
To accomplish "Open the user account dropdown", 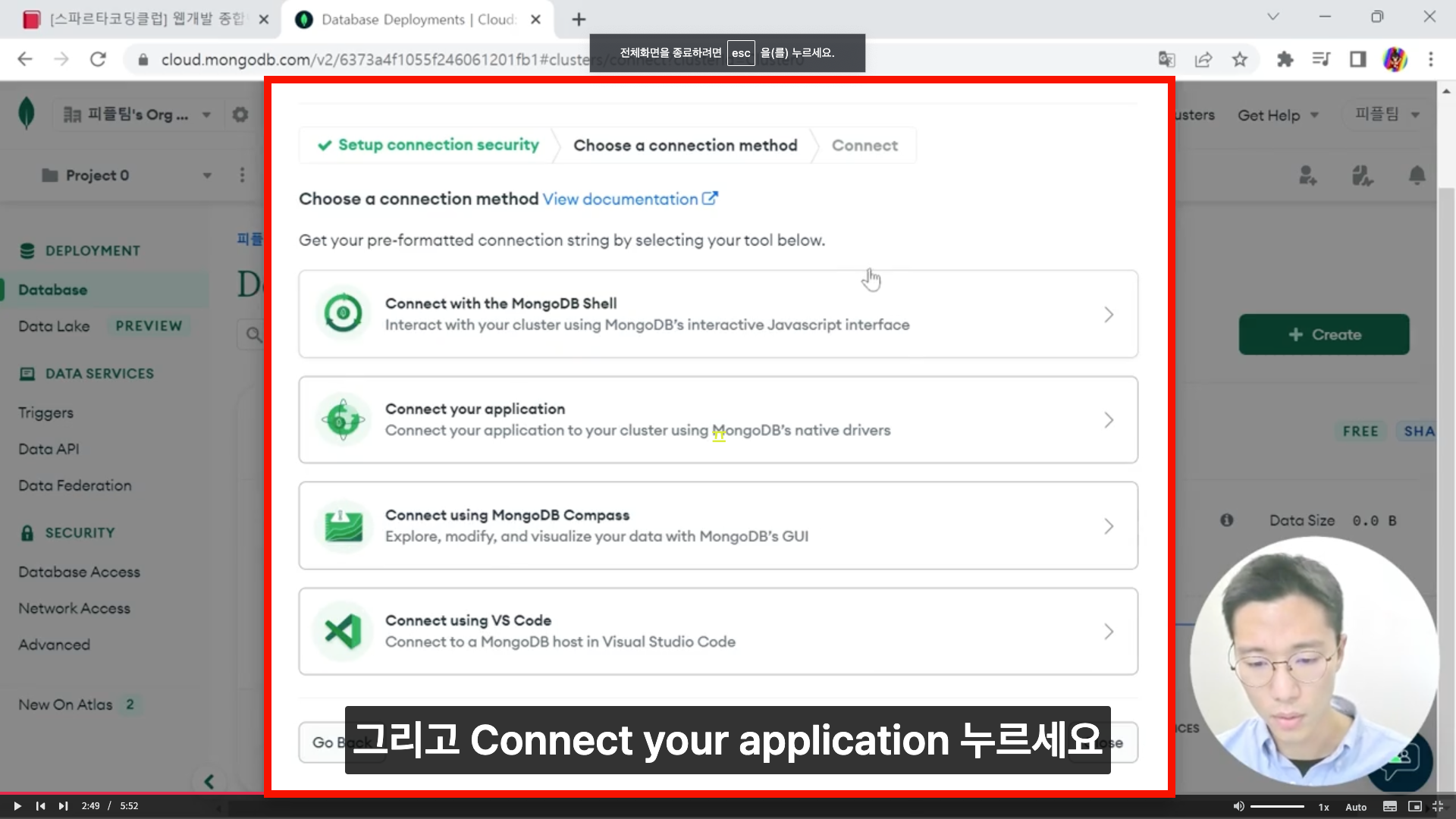I will 1388,115.
